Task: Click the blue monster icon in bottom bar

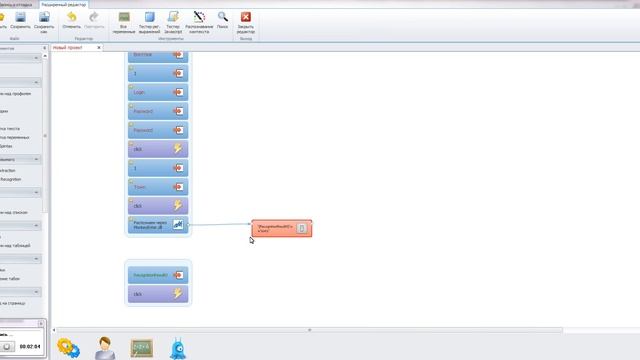Action: (x=178, y=348)
